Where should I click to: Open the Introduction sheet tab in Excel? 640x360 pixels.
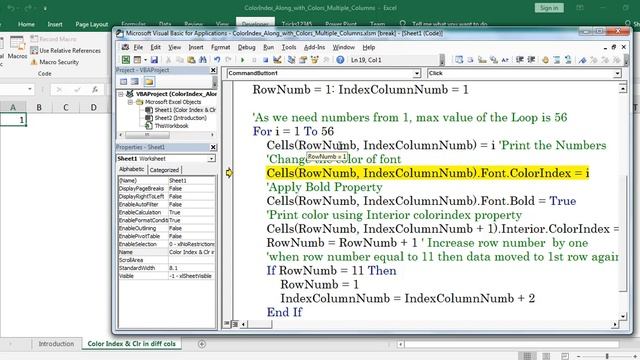pyautogui.click(x=56, y=344)
